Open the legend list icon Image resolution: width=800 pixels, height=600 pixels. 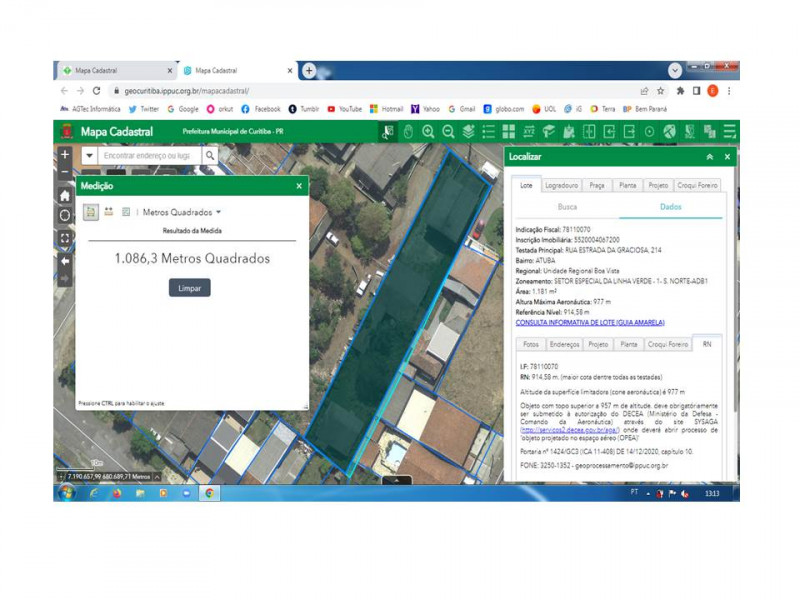point(488,132)
